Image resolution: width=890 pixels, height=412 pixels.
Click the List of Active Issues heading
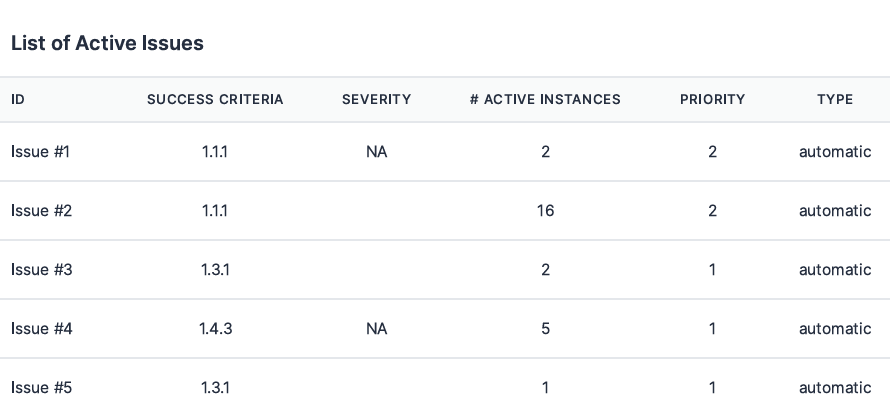click(107, 43)
